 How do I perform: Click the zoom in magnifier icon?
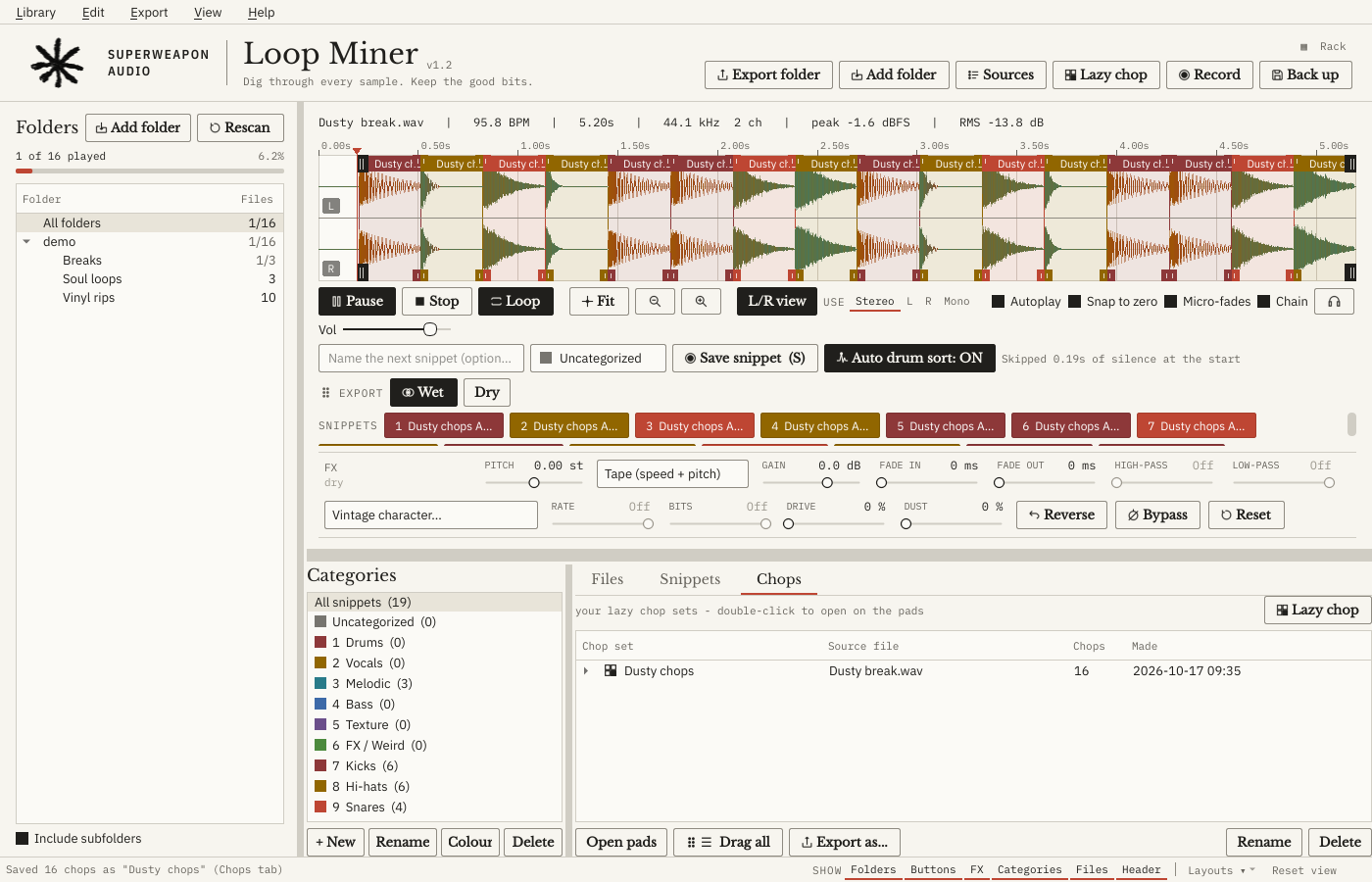(x=701, y=302)
